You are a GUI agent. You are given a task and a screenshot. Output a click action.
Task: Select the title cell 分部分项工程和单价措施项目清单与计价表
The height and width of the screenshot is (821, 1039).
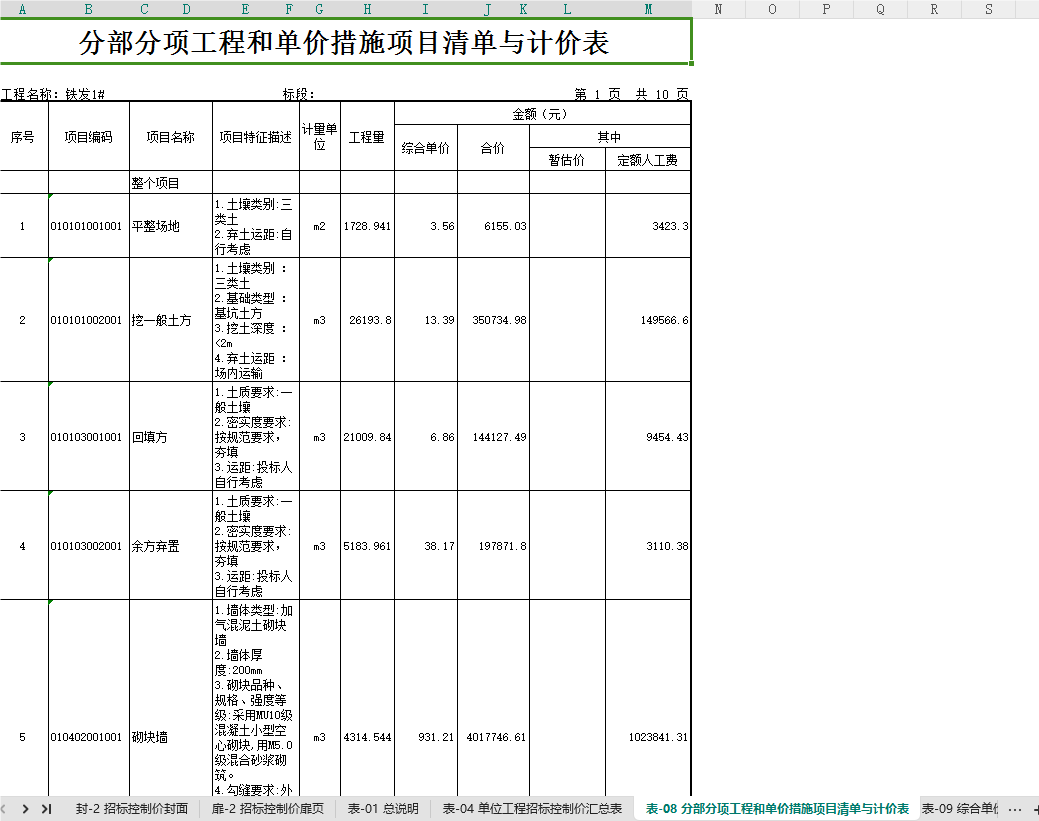click(345, 42)
